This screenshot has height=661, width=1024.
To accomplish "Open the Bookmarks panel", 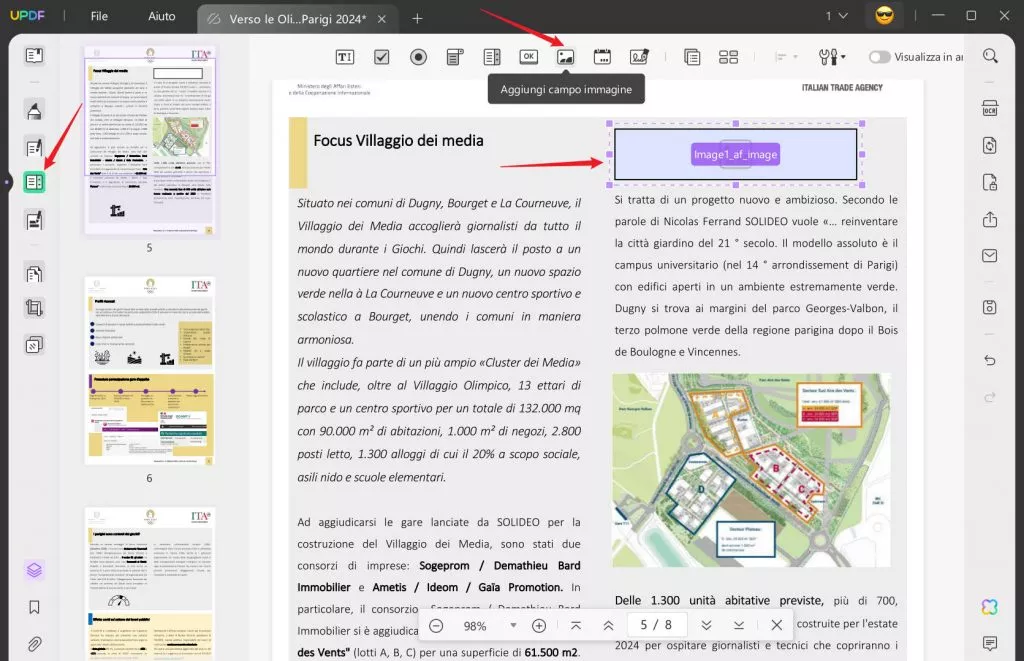I will point(34,607).
